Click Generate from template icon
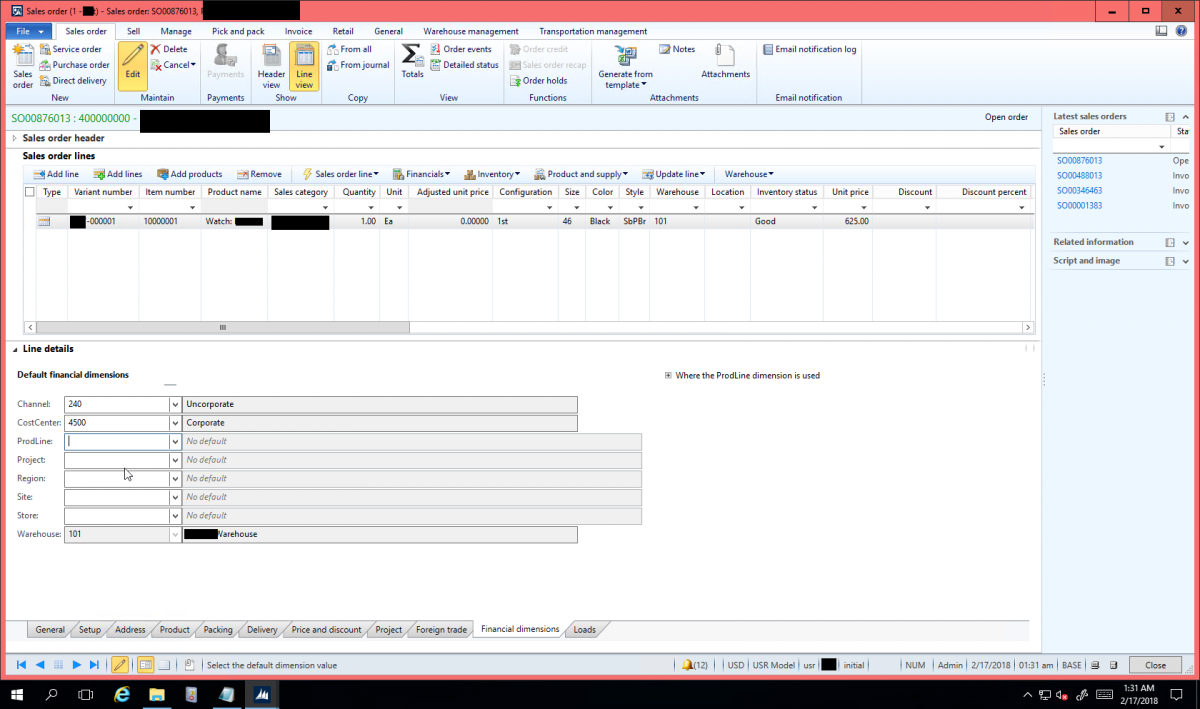1200x709 pixels. click(625, 66)
